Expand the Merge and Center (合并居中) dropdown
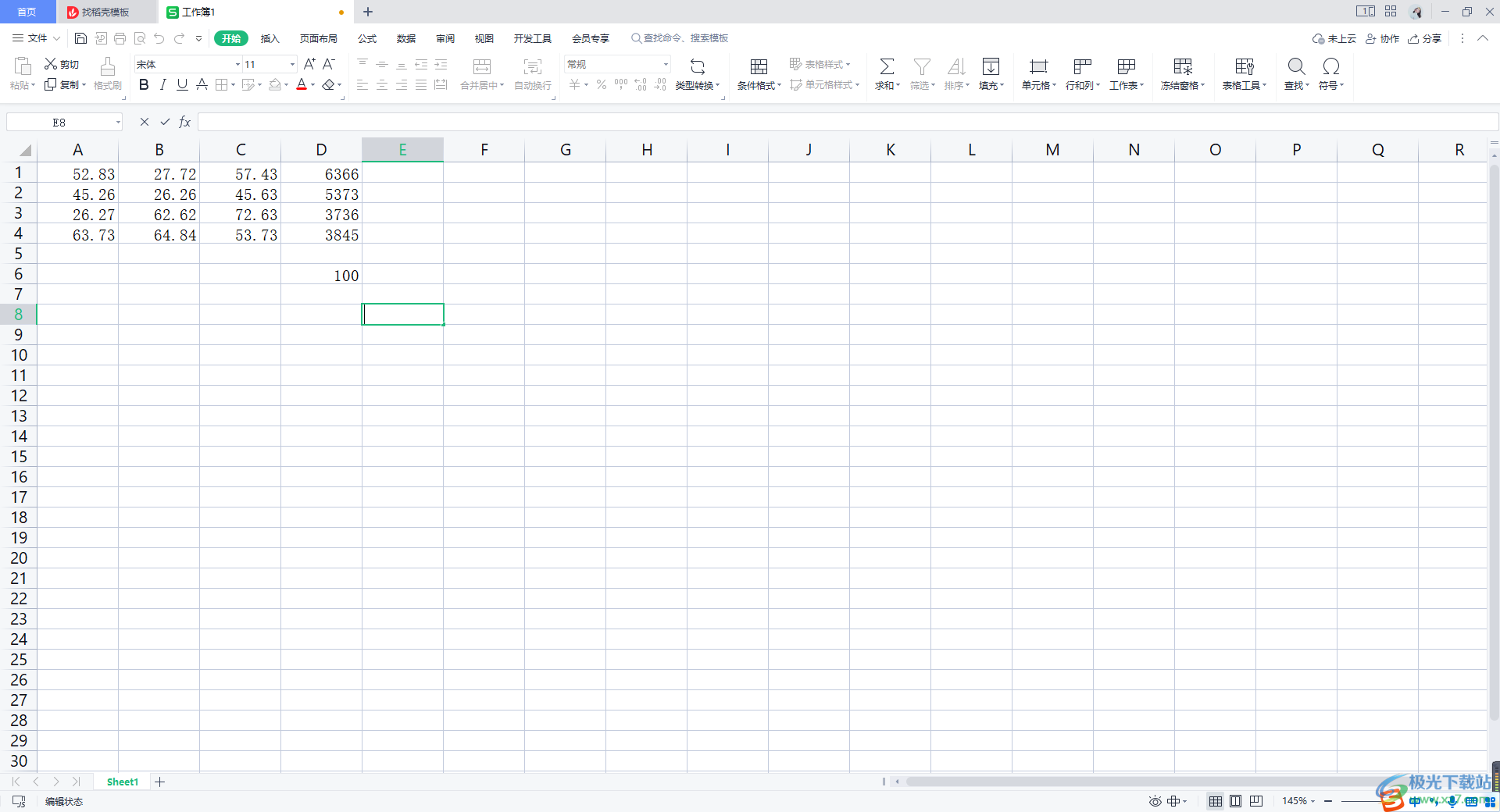 (x=502, y=86)
